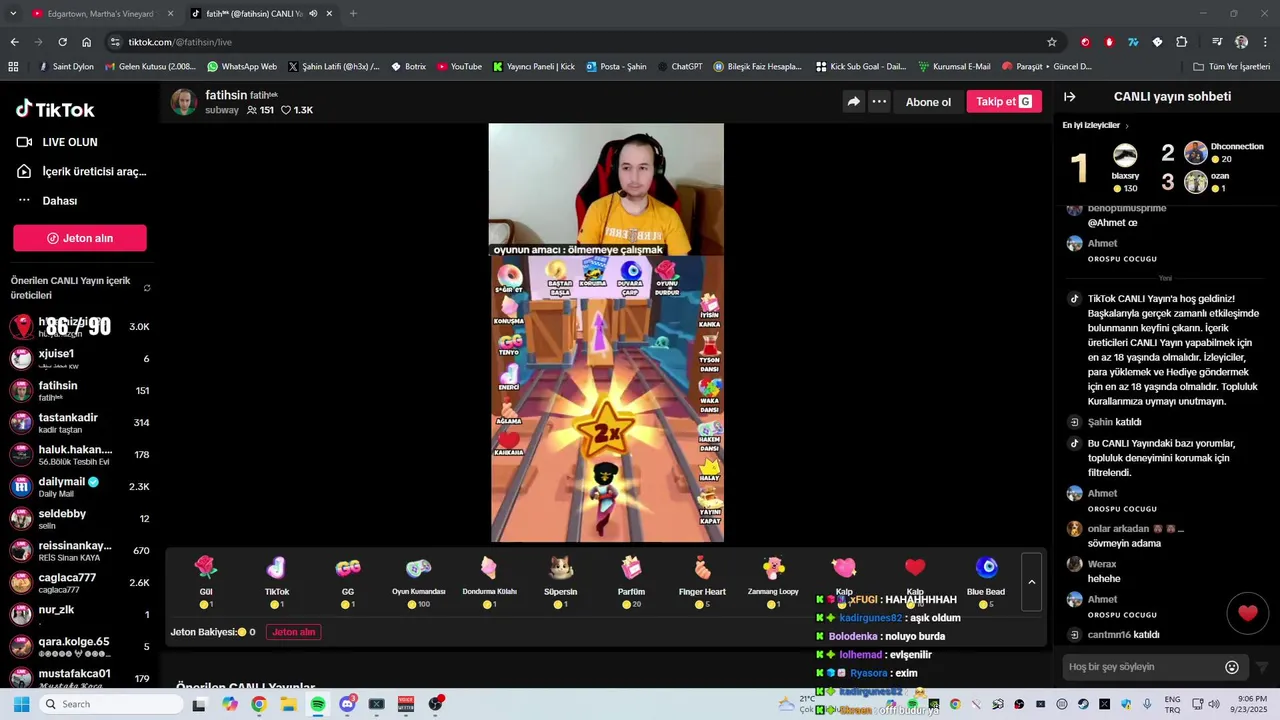Open Botrix bookmark

coord(407,67)
